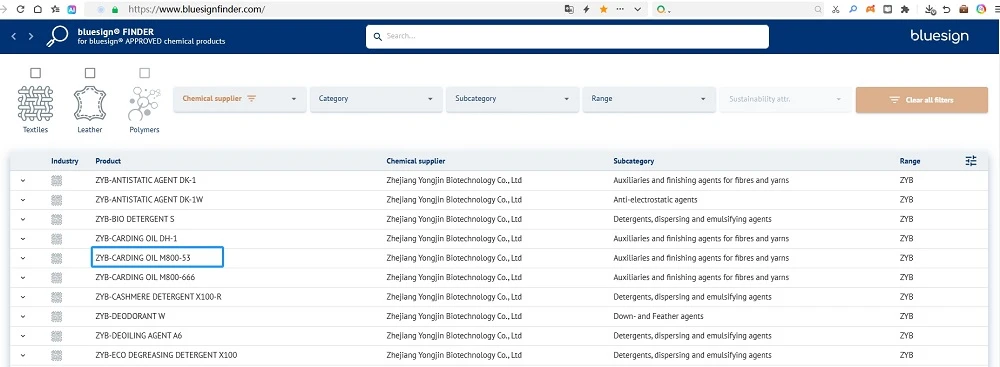Open the Range filter dropdown
Viewport: 1000px width, 367px height.
[649, 100]
